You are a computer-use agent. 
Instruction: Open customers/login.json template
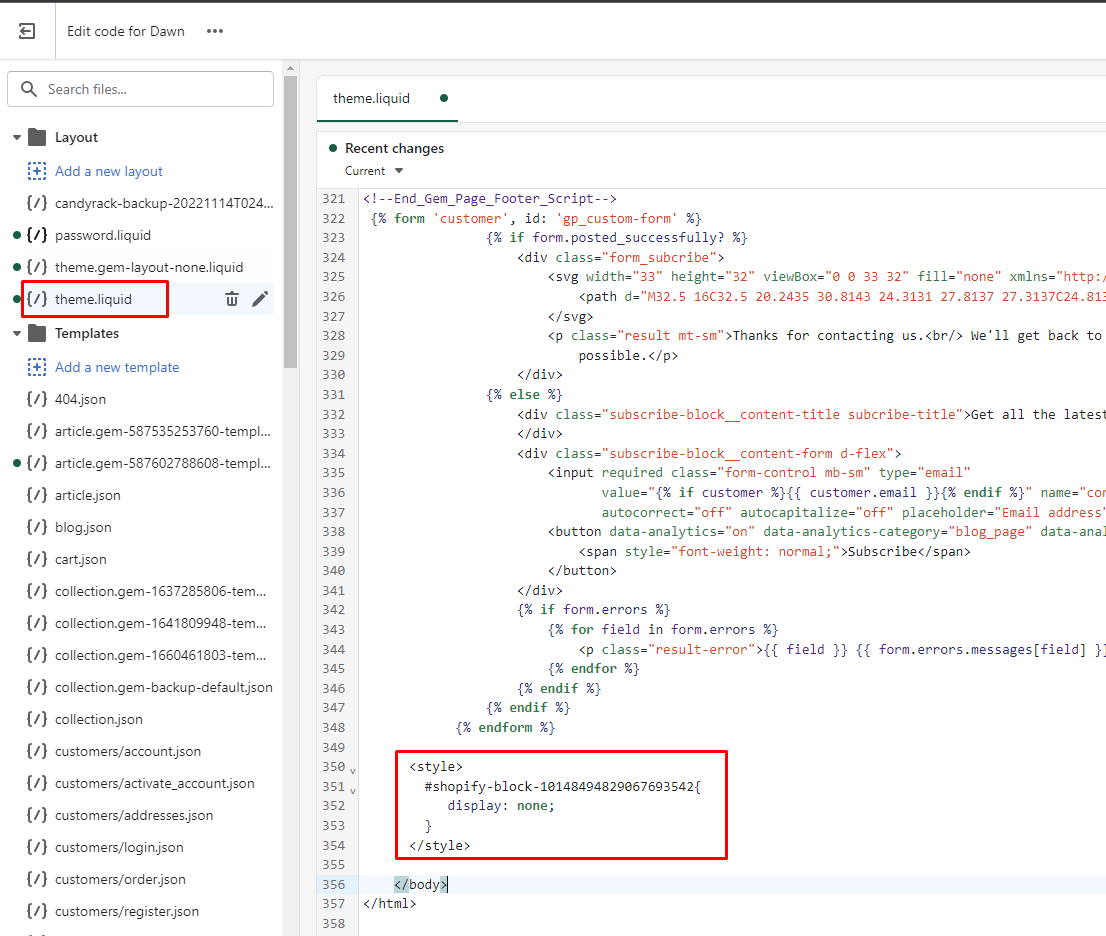(x=119, y=848)
